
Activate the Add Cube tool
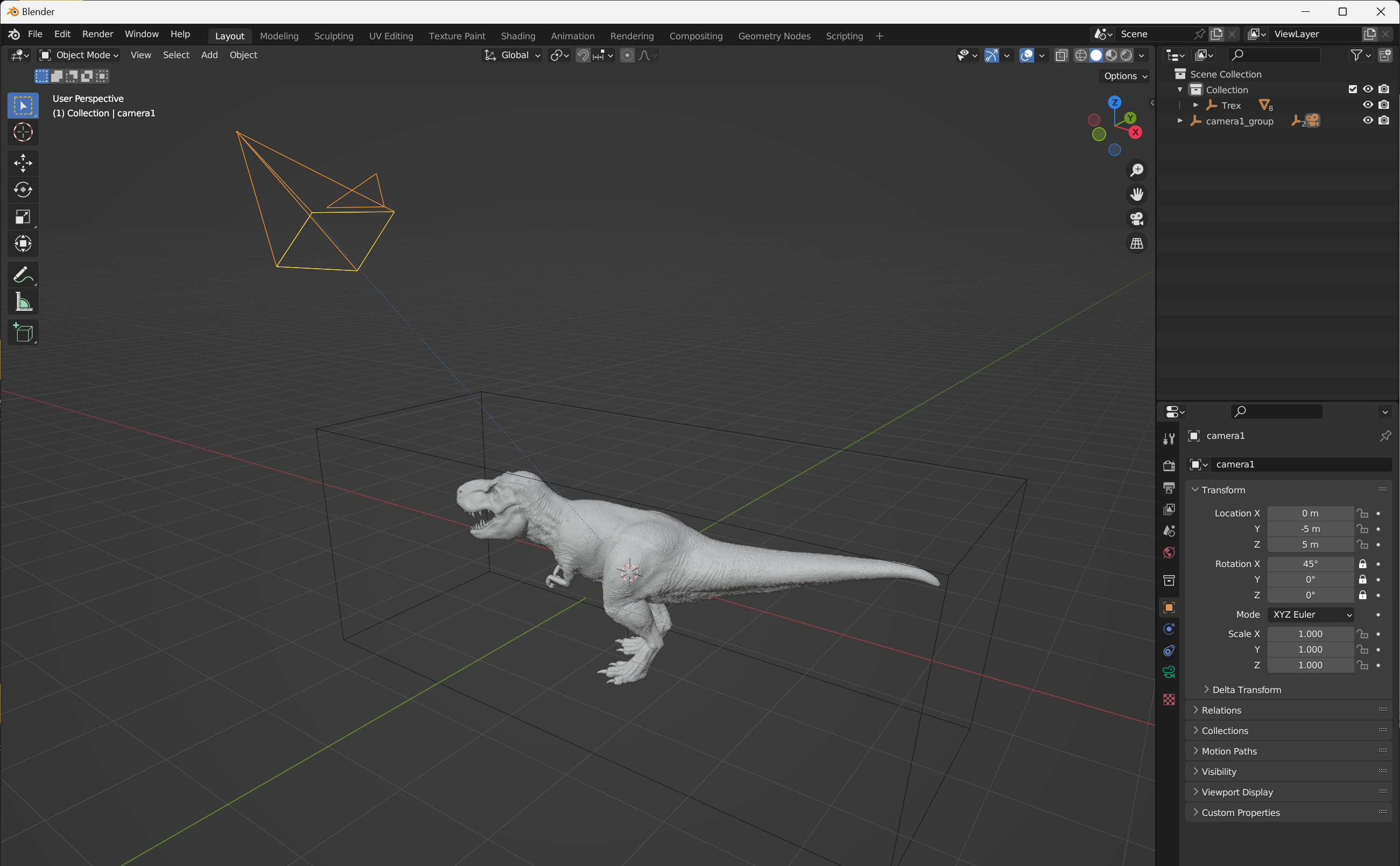(x=23, y=332)
